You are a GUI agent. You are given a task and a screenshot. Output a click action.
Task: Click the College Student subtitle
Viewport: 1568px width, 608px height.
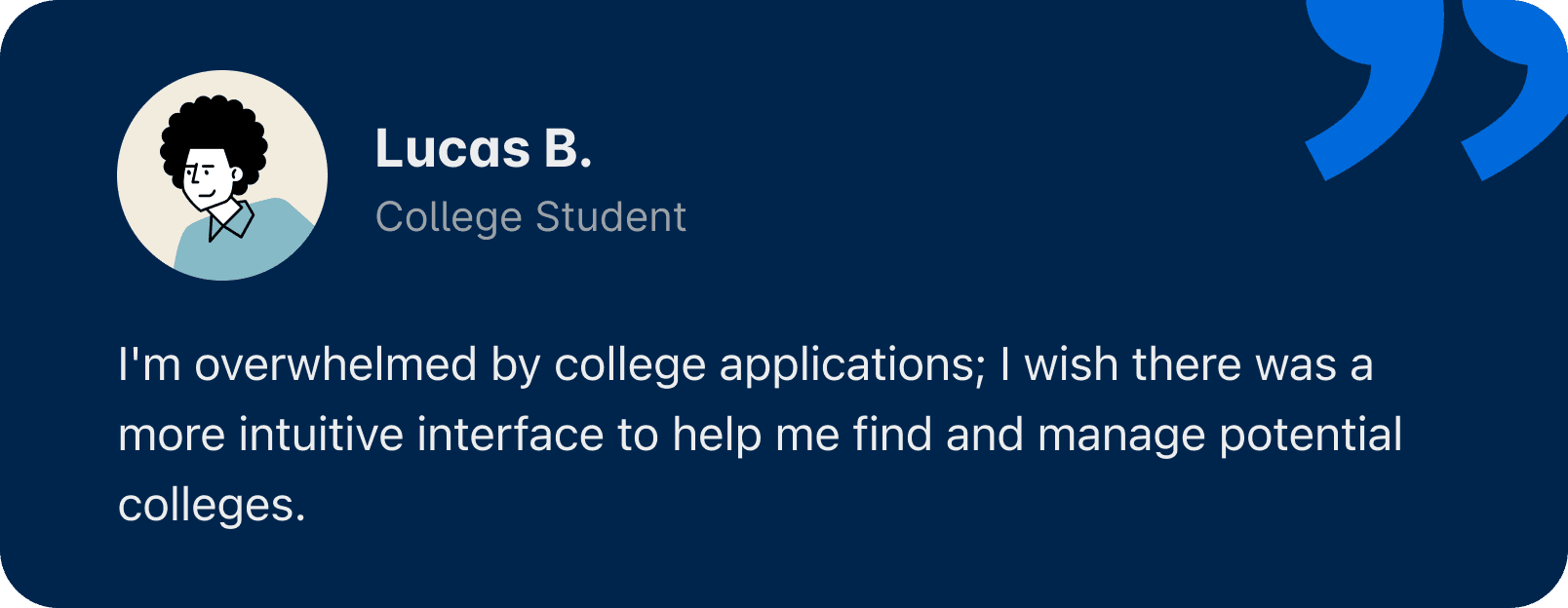tap(530, 217)
